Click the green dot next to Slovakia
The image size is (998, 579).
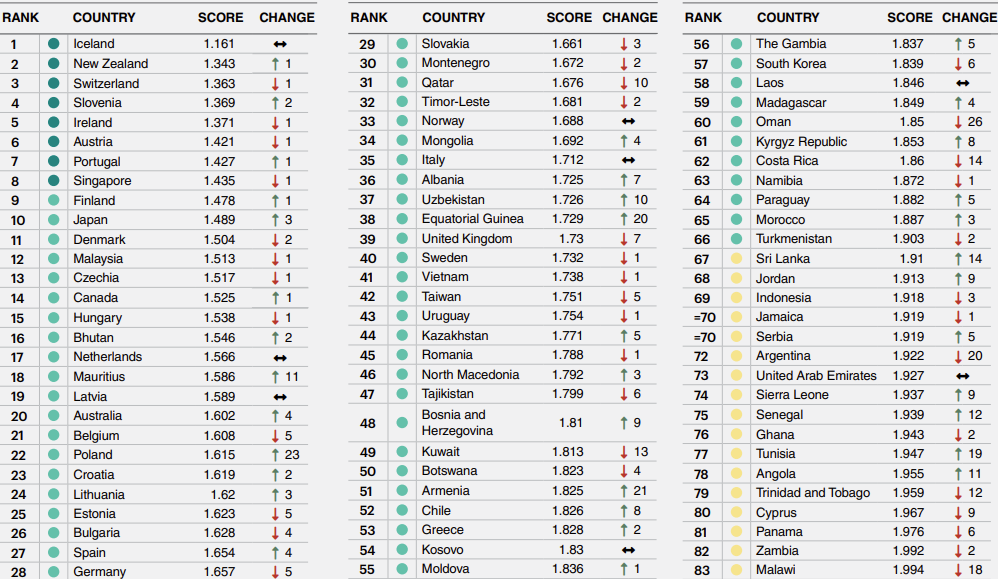click(x=402, y=44)
